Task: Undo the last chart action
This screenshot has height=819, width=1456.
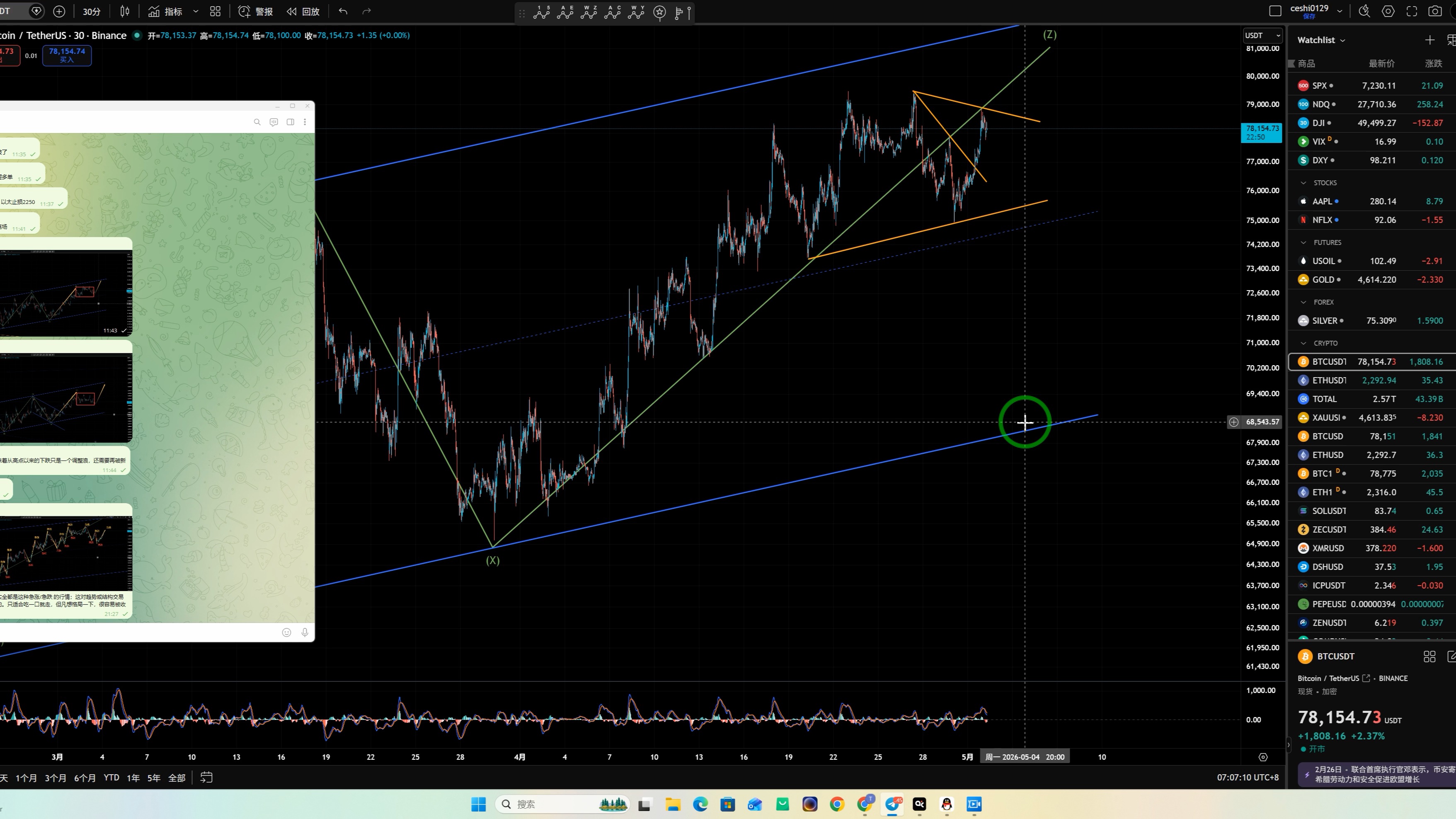Action: pyautogui.click(x=343, y=11)
